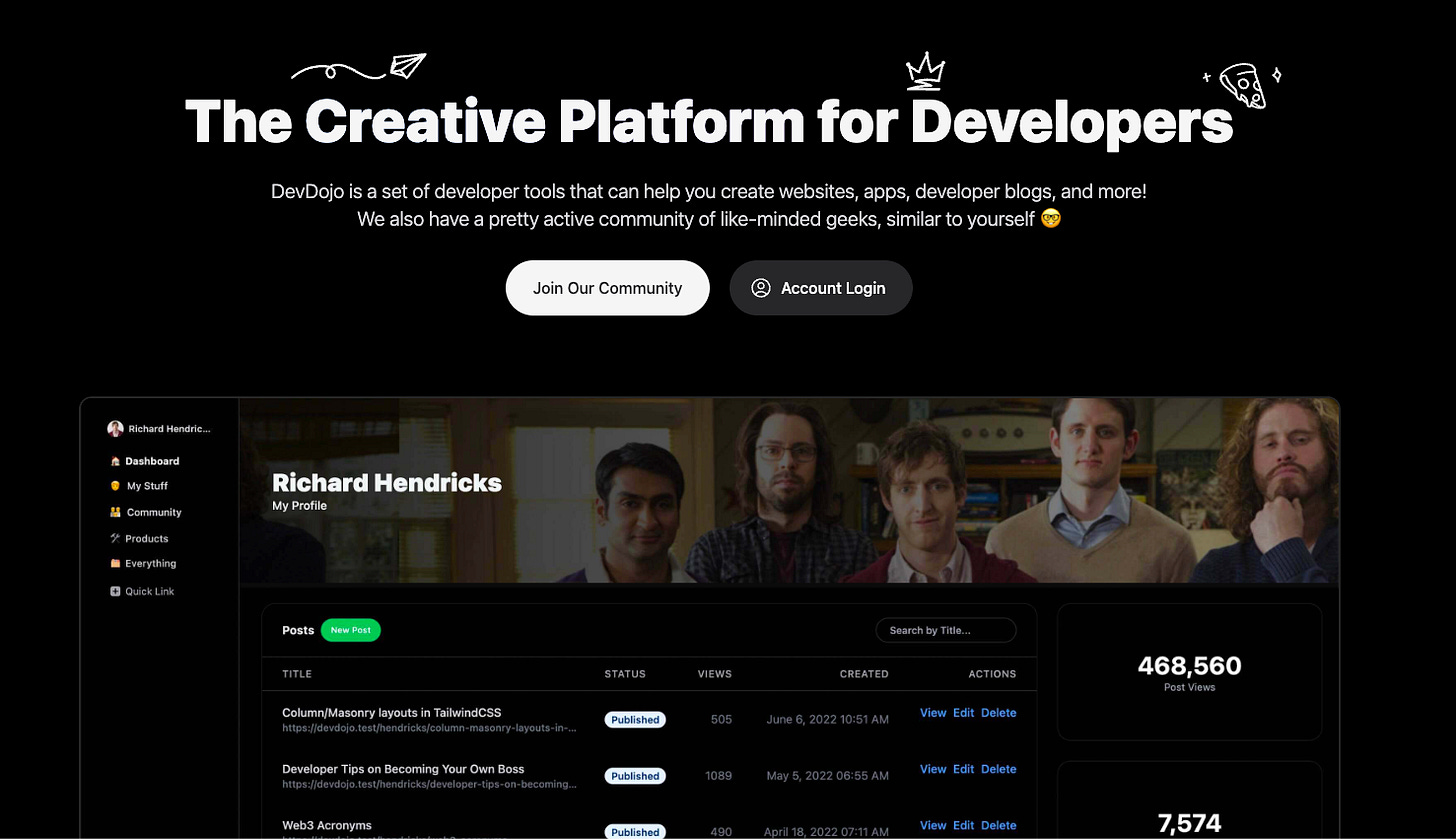The height and width of the screenshot is (839, 1456).
Task: Delete the Developer Tips post
Action: [998, 769]
